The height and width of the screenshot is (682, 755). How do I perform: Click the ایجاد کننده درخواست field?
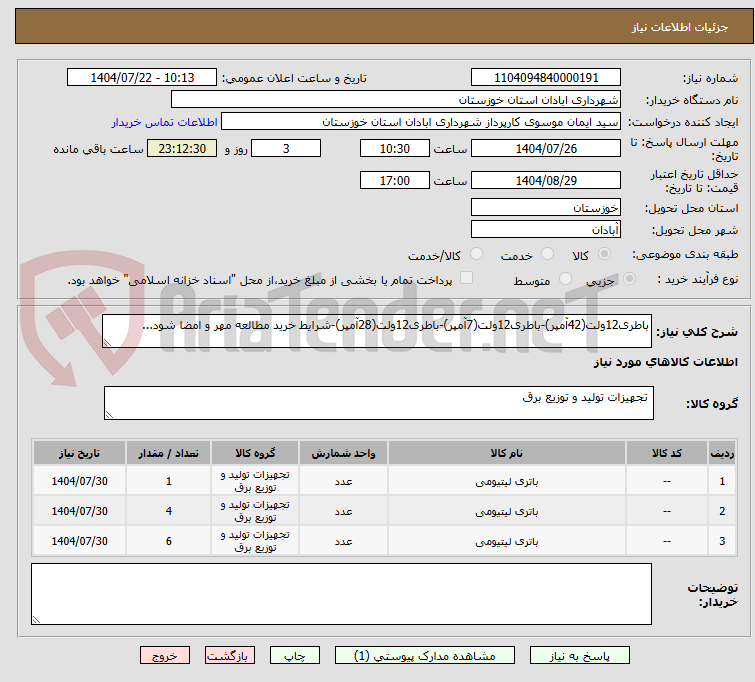click(421, 122)
